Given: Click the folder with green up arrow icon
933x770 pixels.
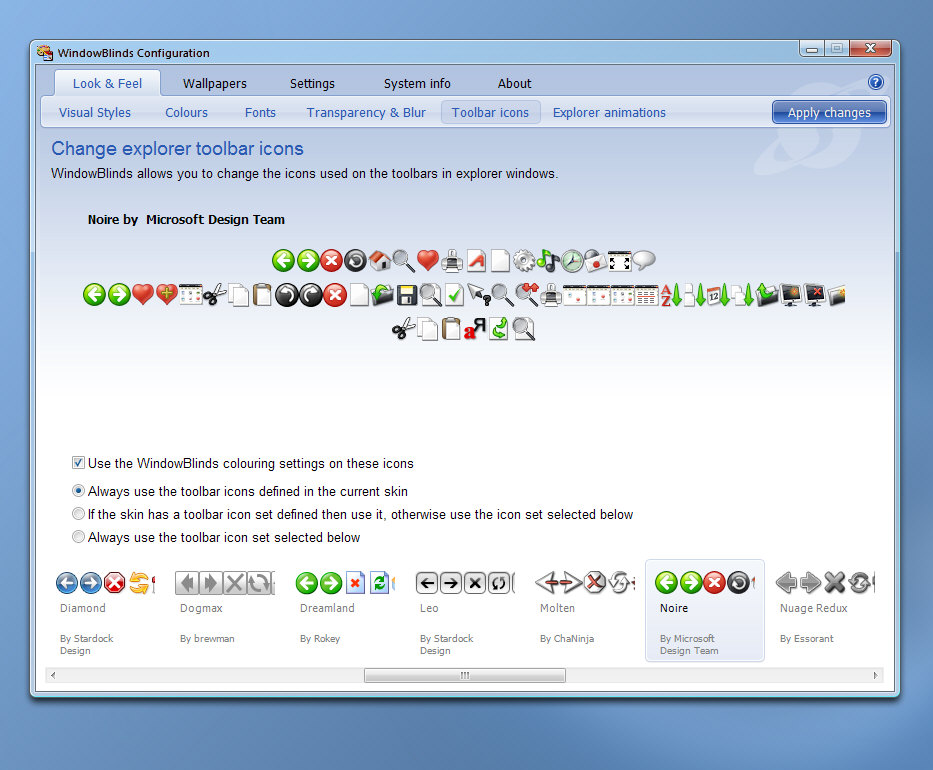Looking at the screenshot, I should [x=766, y=295].
